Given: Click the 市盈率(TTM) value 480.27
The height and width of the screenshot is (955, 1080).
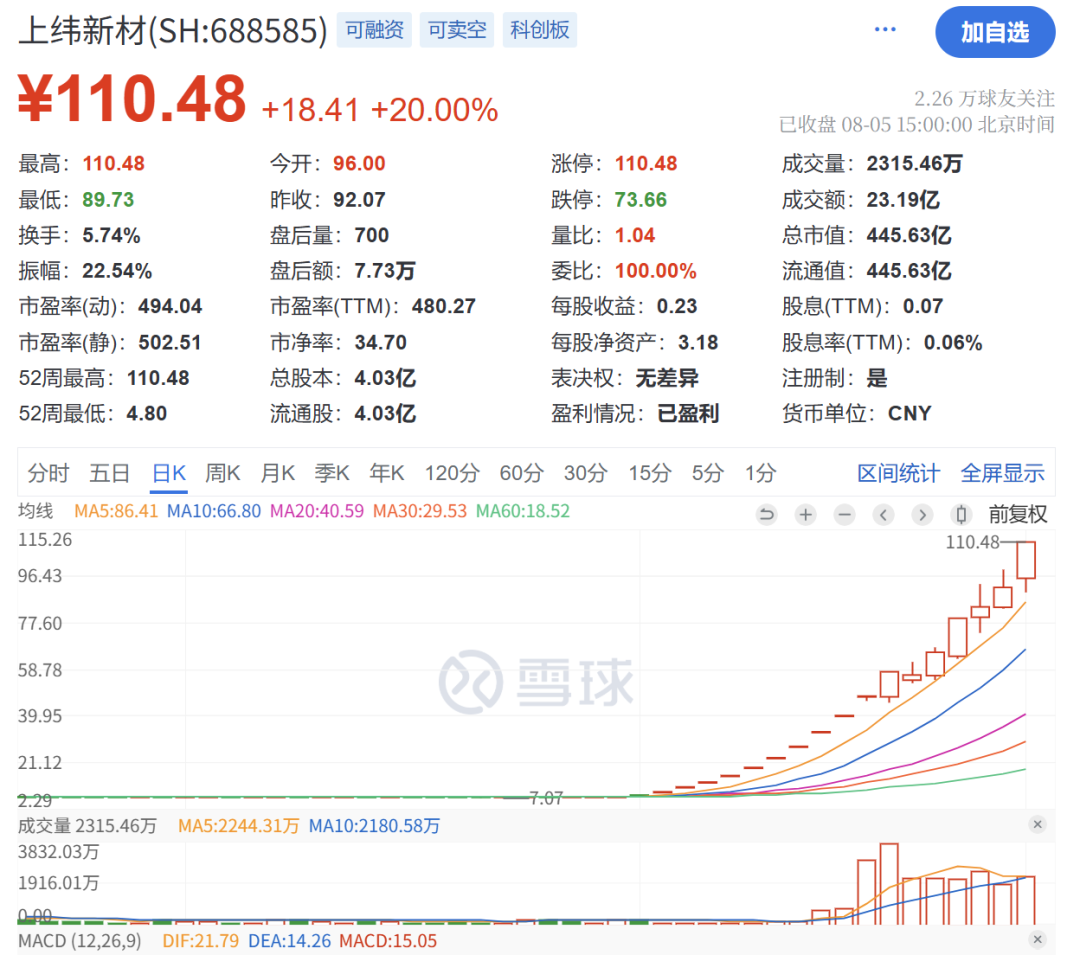Looking at the screenshot, I should coord(444,306).
